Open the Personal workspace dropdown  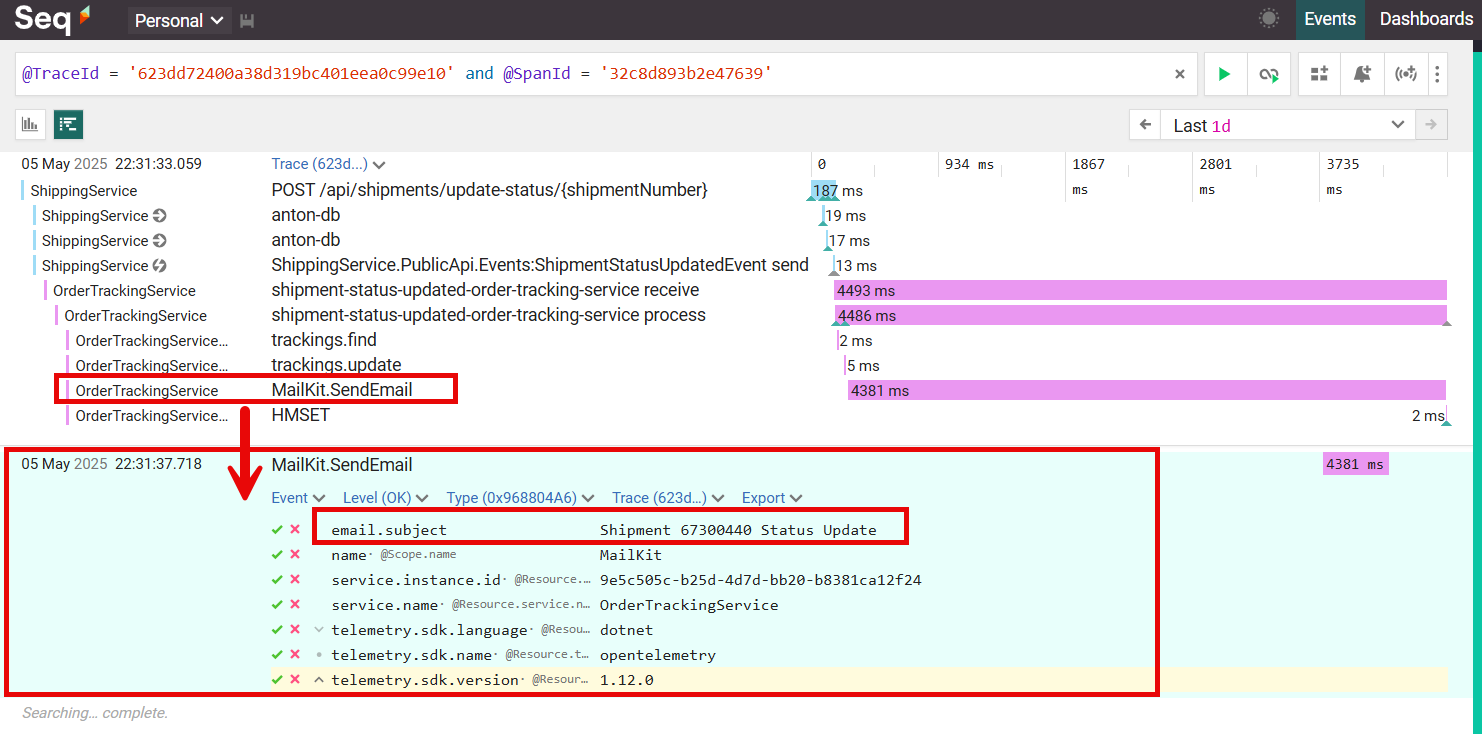180,21
